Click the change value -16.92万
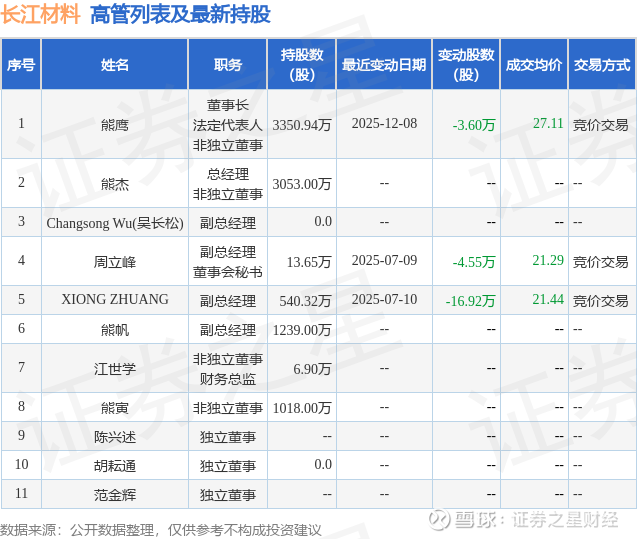637x539 pixels. 470,301
